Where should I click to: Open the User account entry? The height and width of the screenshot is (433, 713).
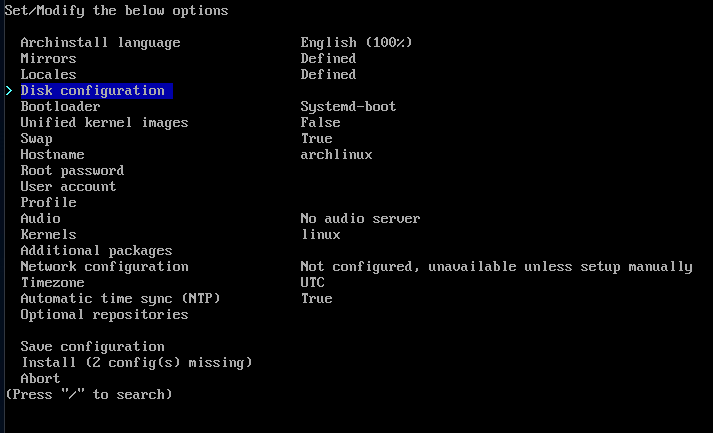click(68, 186)
